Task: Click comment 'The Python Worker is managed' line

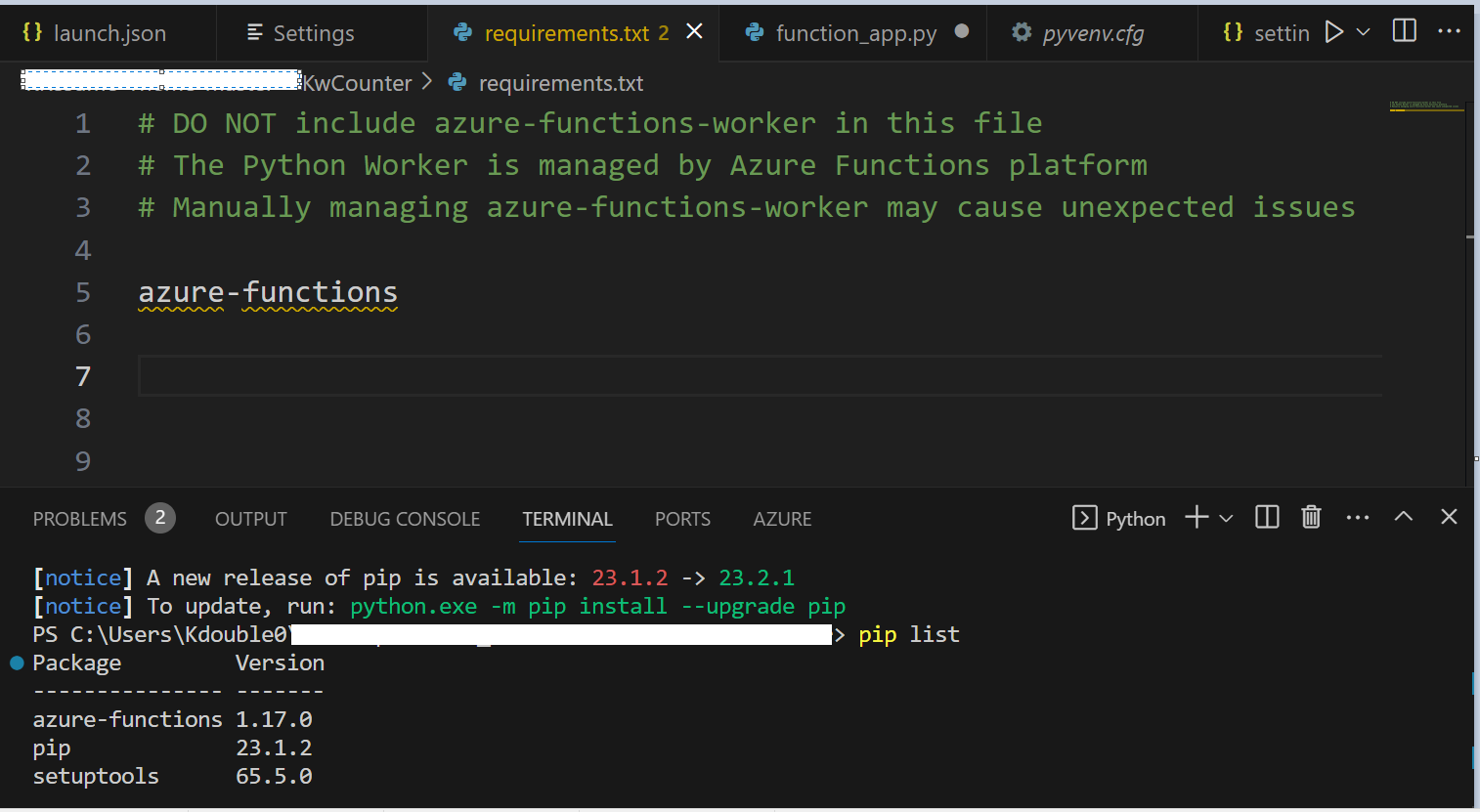Action: coord(643,165)
